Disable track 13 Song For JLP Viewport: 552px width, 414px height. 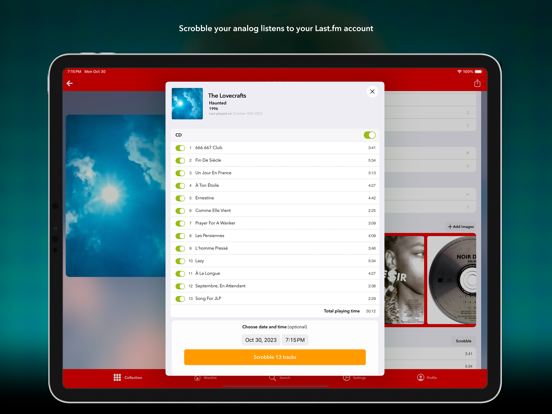coord(180,299)
